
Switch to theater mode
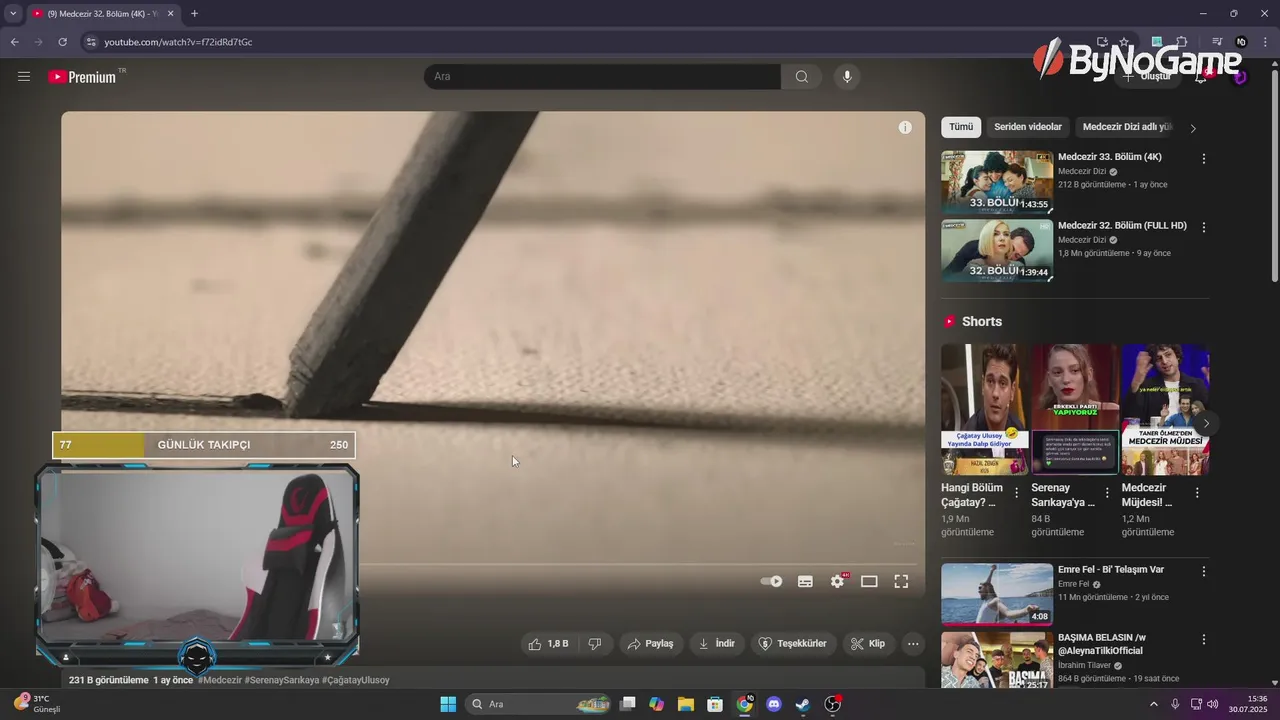pos(869,581)
